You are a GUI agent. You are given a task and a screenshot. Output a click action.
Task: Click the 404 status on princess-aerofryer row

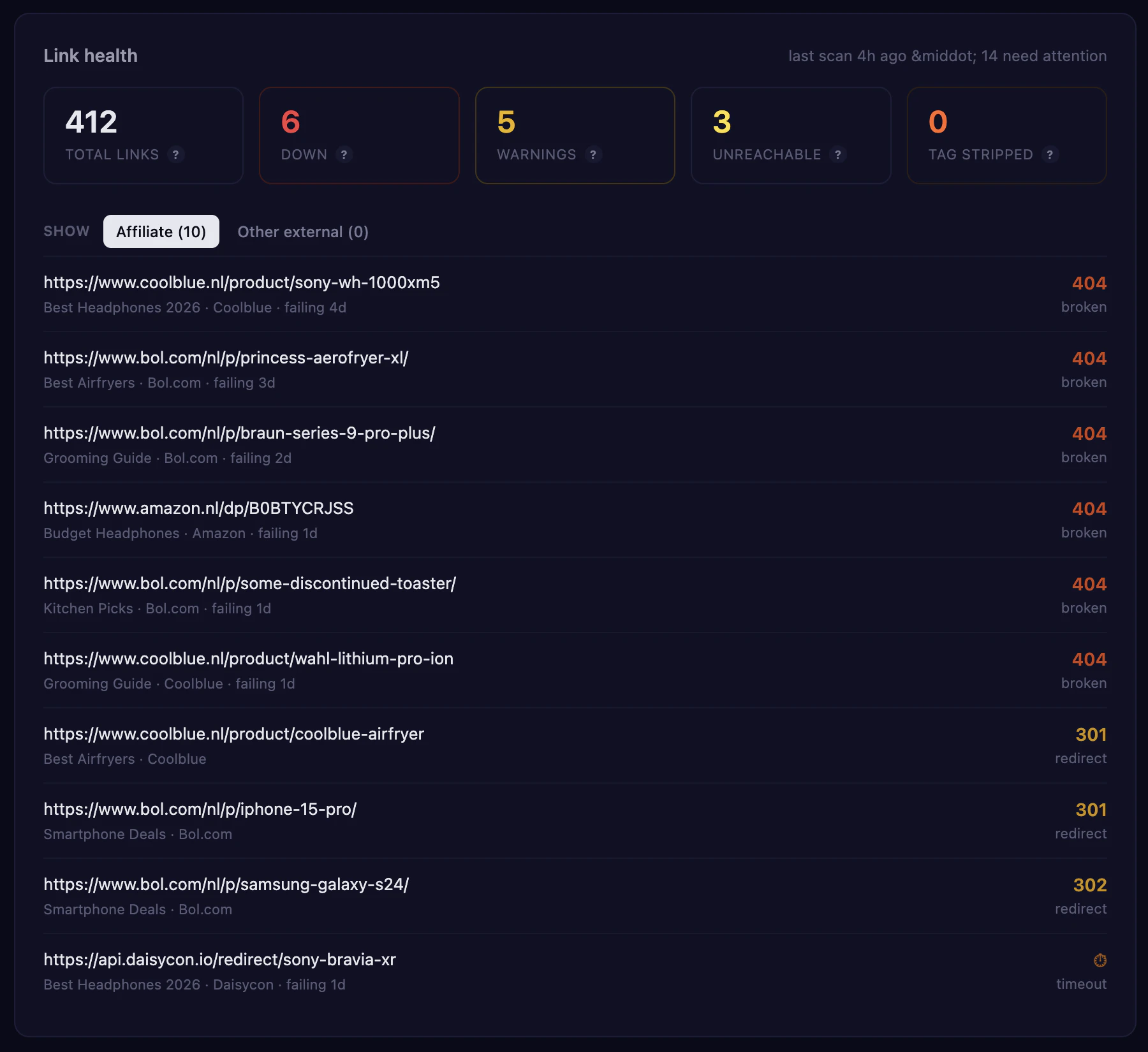[1089, 358]
